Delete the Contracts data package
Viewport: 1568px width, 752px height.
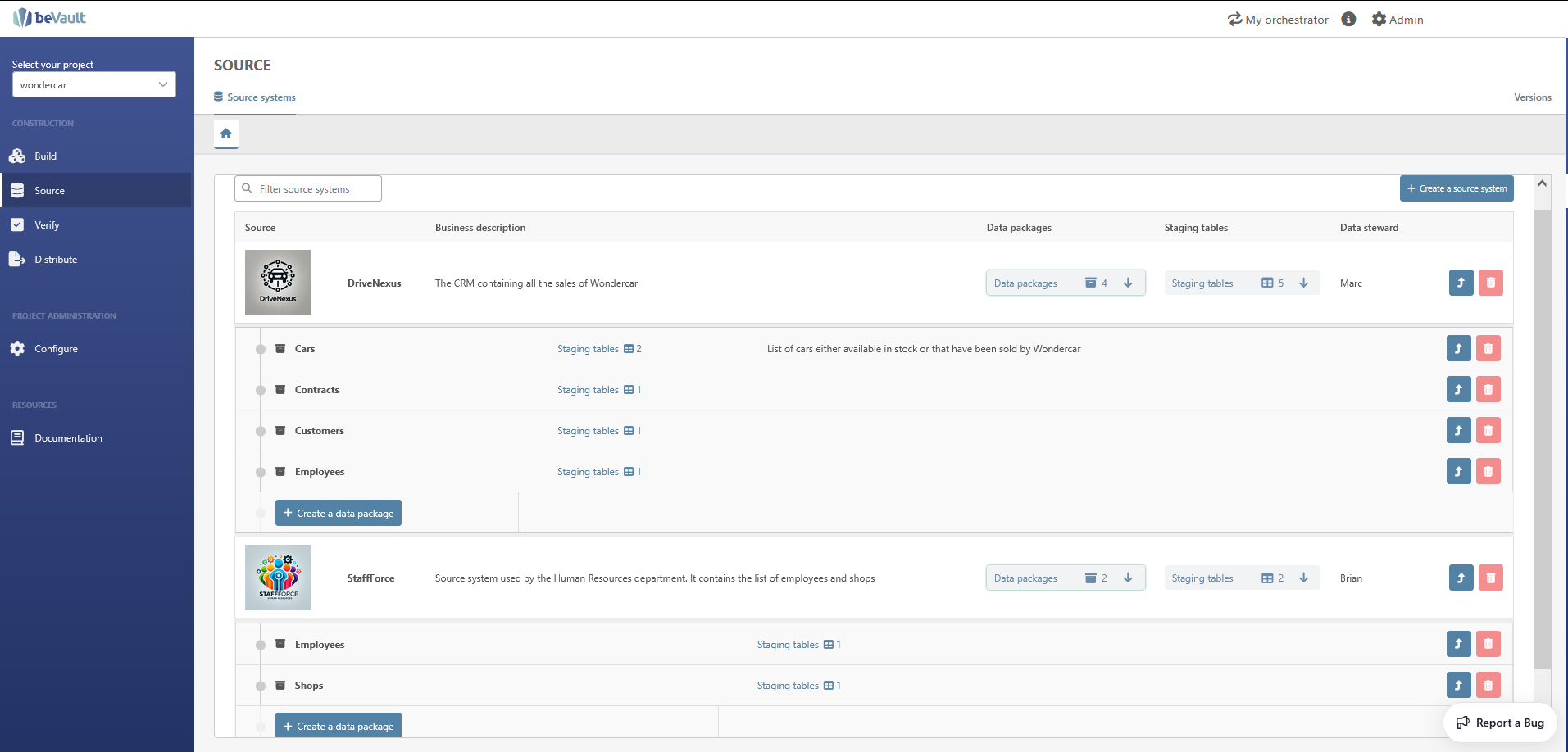click(x=1488, y=389)
